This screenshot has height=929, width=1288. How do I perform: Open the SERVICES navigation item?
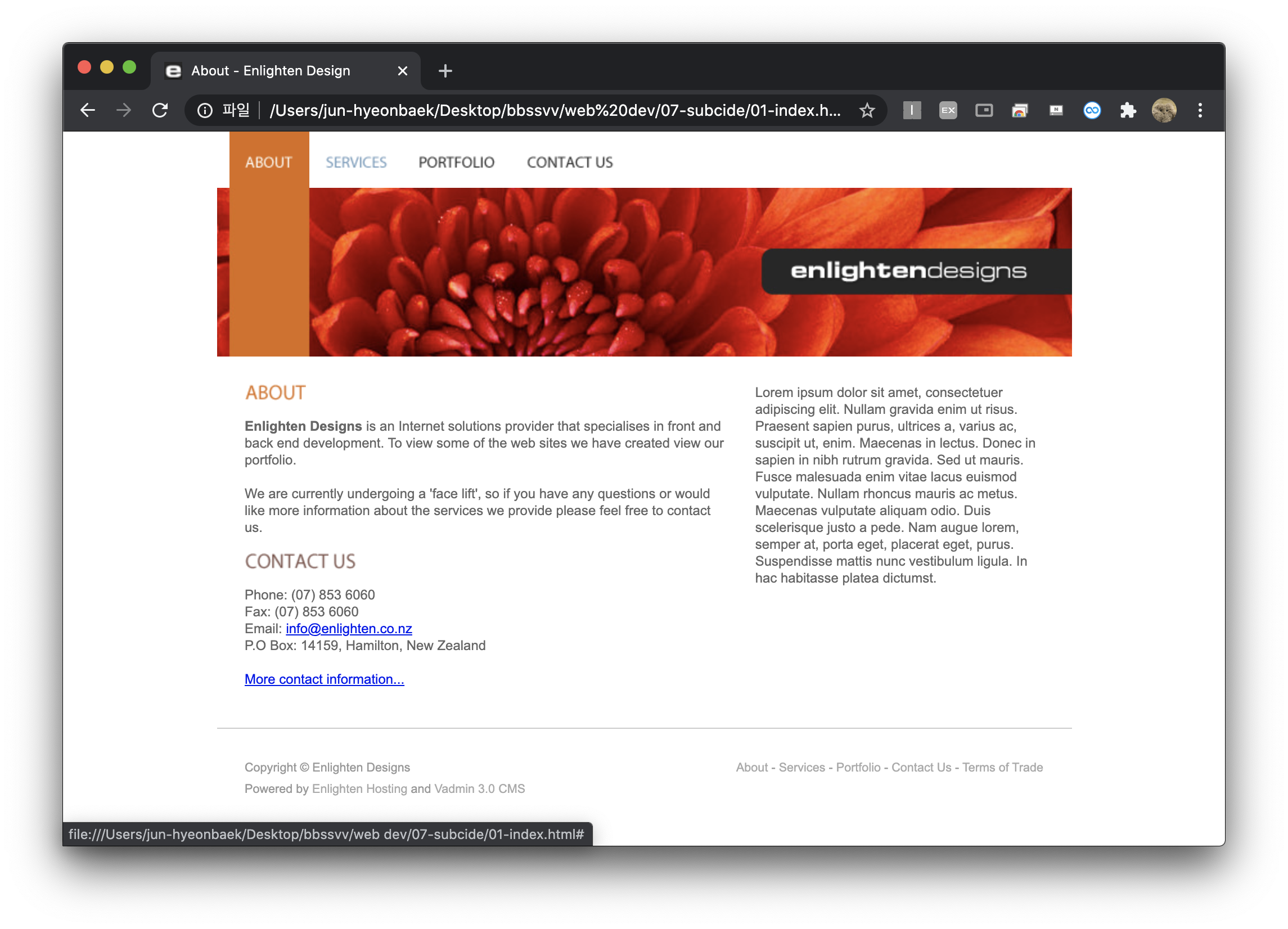pos(356,163)
